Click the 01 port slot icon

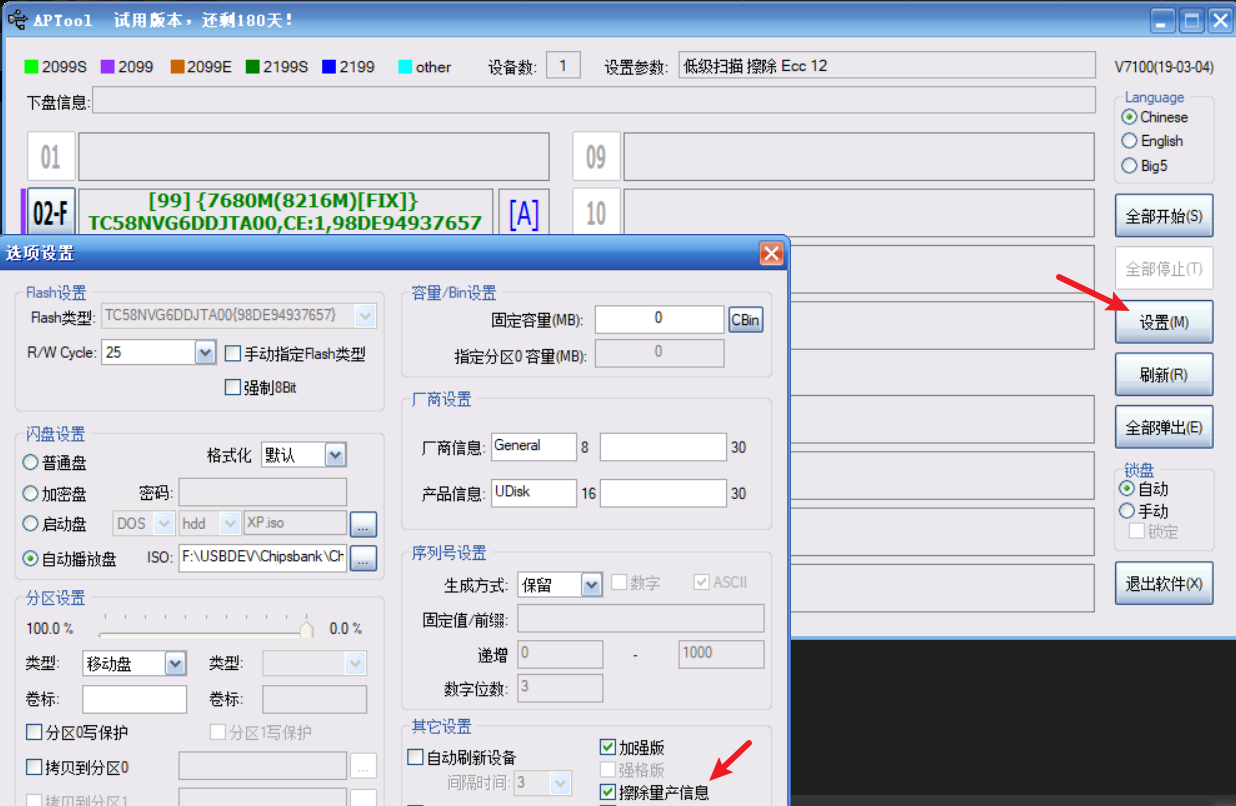(x=50, y=157)
